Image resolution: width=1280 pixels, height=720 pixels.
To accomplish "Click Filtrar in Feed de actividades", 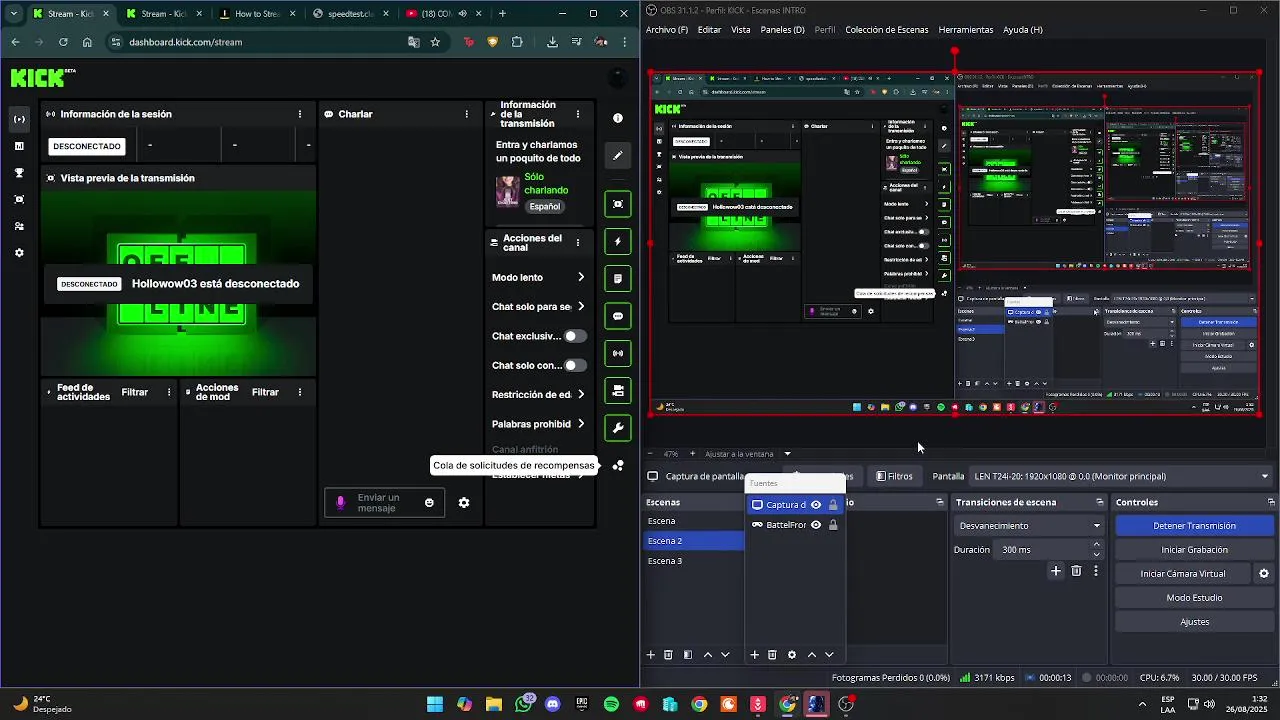I will 135,393.
